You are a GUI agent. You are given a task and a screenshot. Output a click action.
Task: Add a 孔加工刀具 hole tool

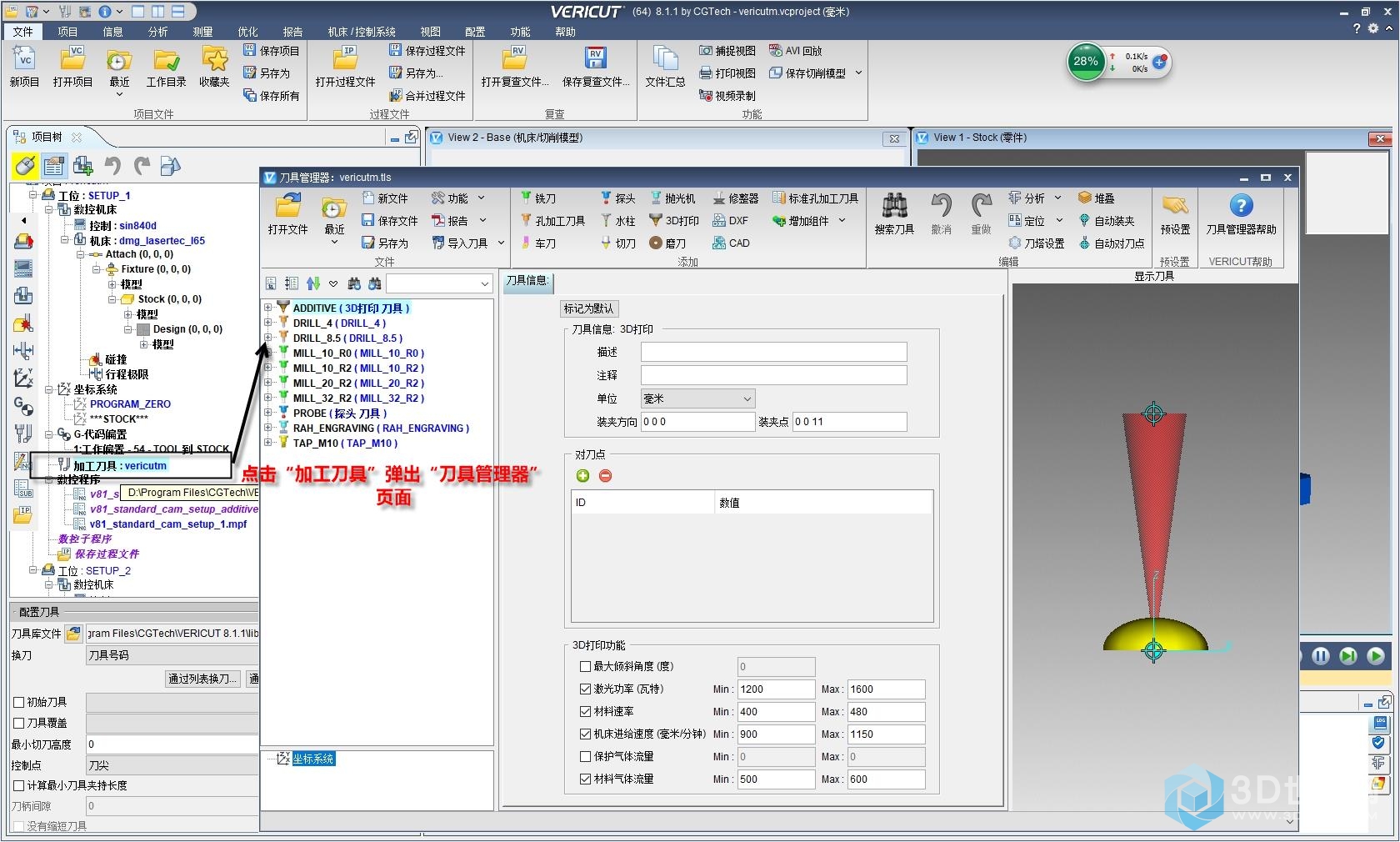552,221
